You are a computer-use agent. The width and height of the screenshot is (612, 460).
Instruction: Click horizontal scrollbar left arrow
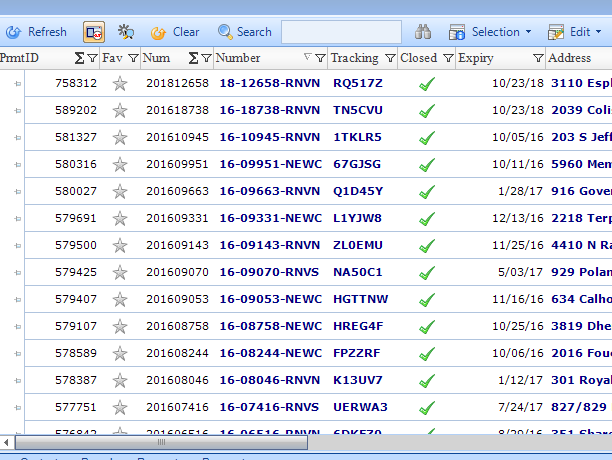tap(6, 442)
